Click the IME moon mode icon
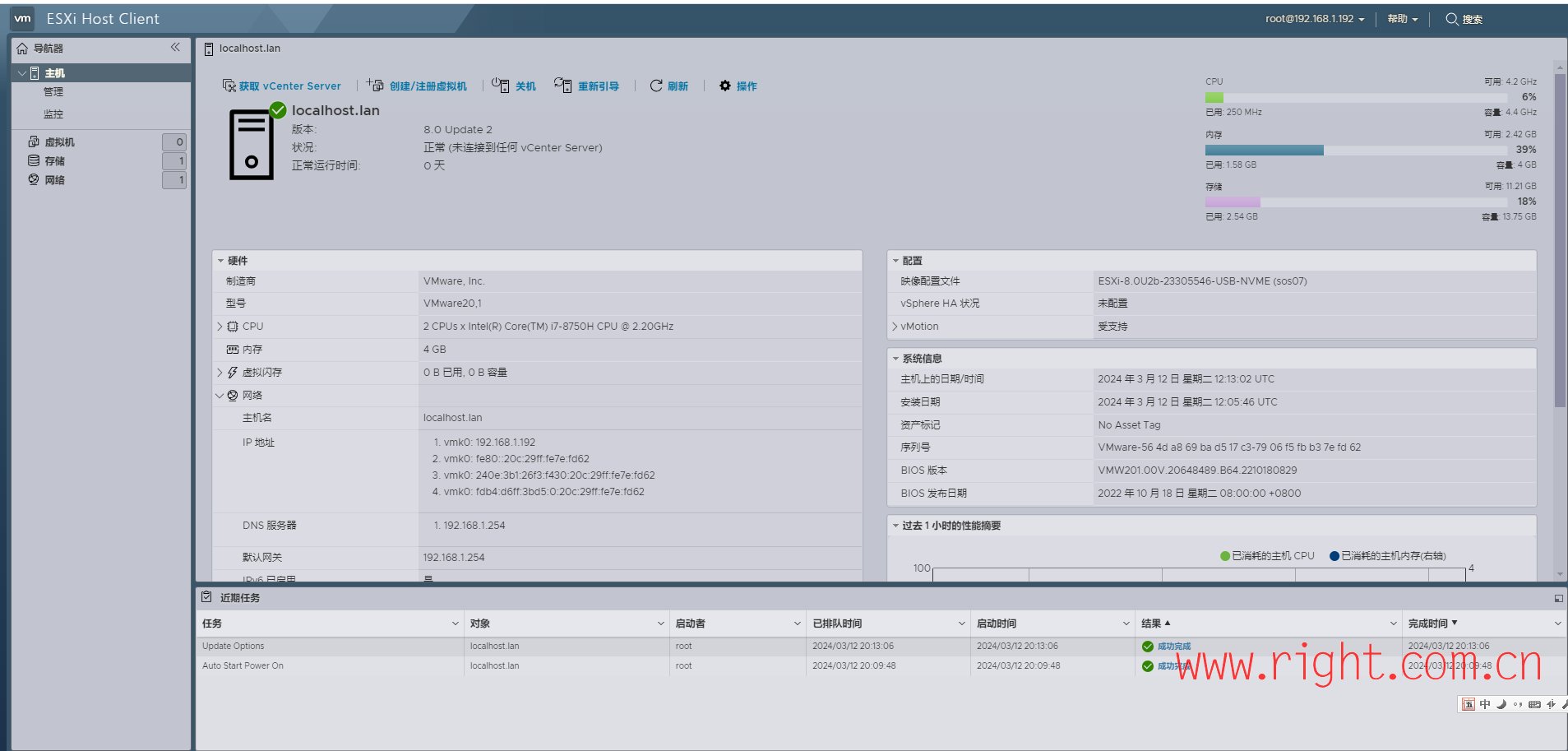Image resolution: width=1568 pixels, height=751 pixels. click(x=1501, y=704)
